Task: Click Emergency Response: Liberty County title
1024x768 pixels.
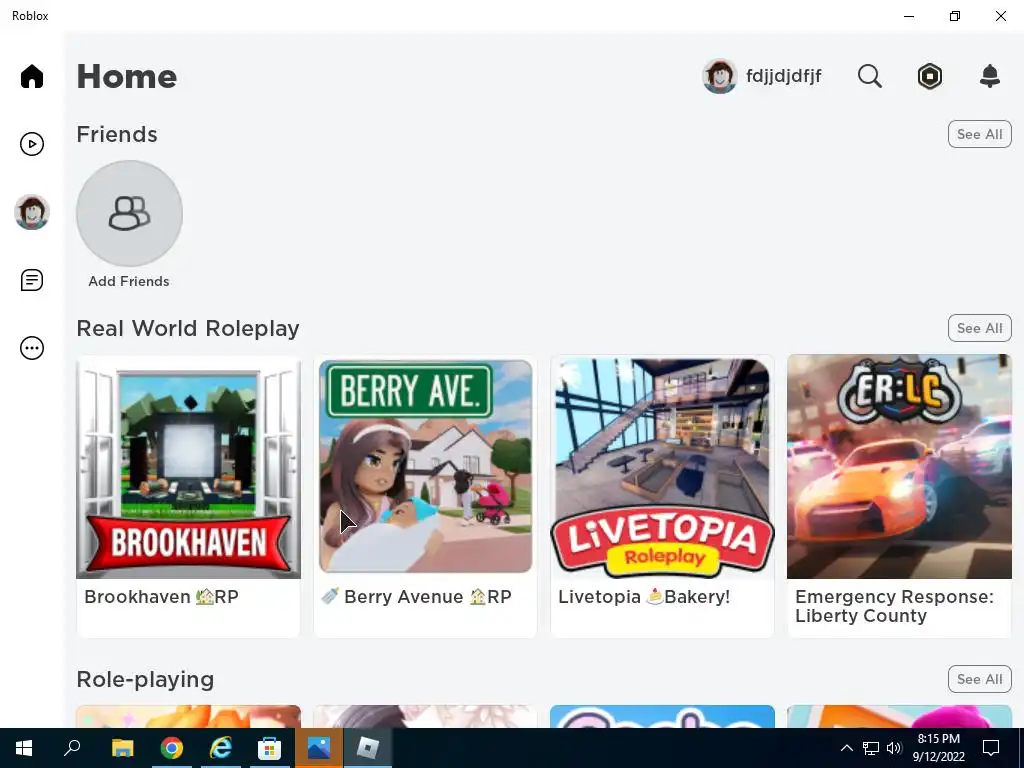Action: 894,606
